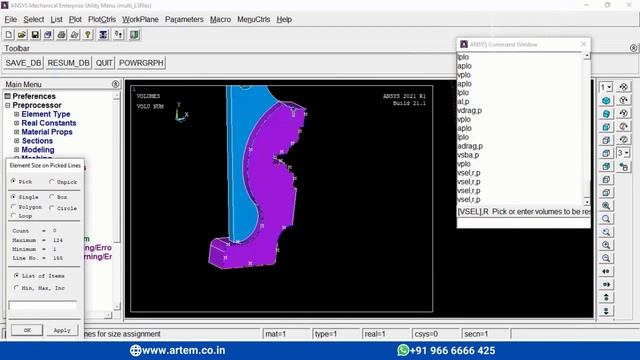This screenshot has width=640, height=360.
Task: Click the Box Zoom magnifier icon
Action: (x=606, y=219)
